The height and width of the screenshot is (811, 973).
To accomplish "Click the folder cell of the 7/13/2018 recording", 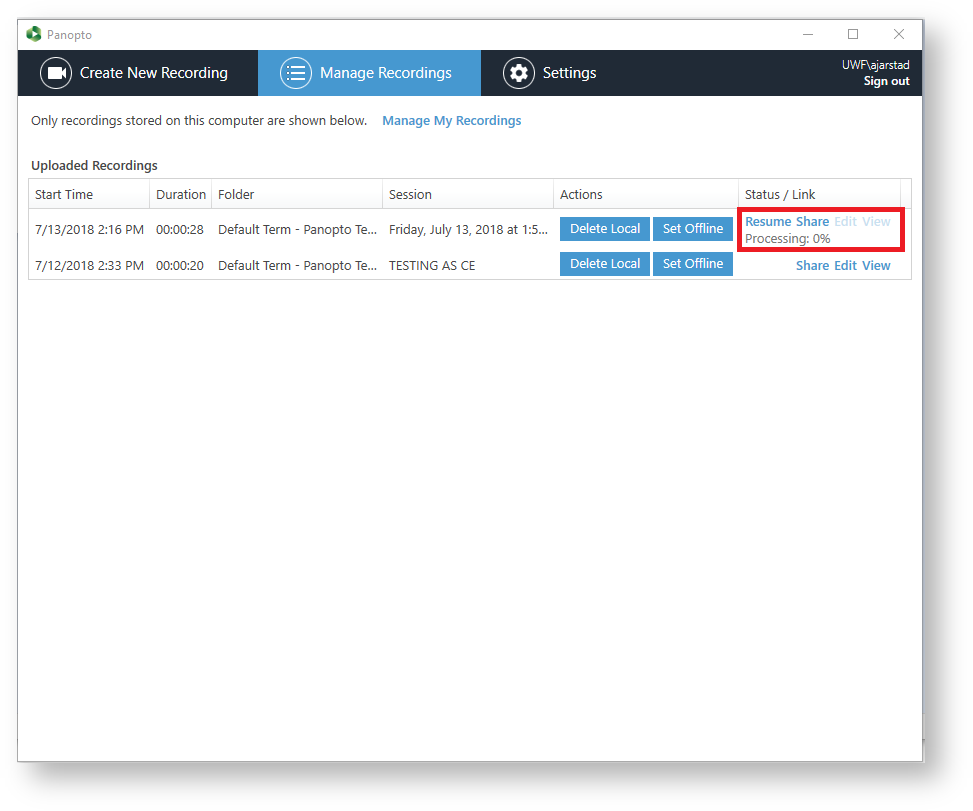I will point(297,230).
